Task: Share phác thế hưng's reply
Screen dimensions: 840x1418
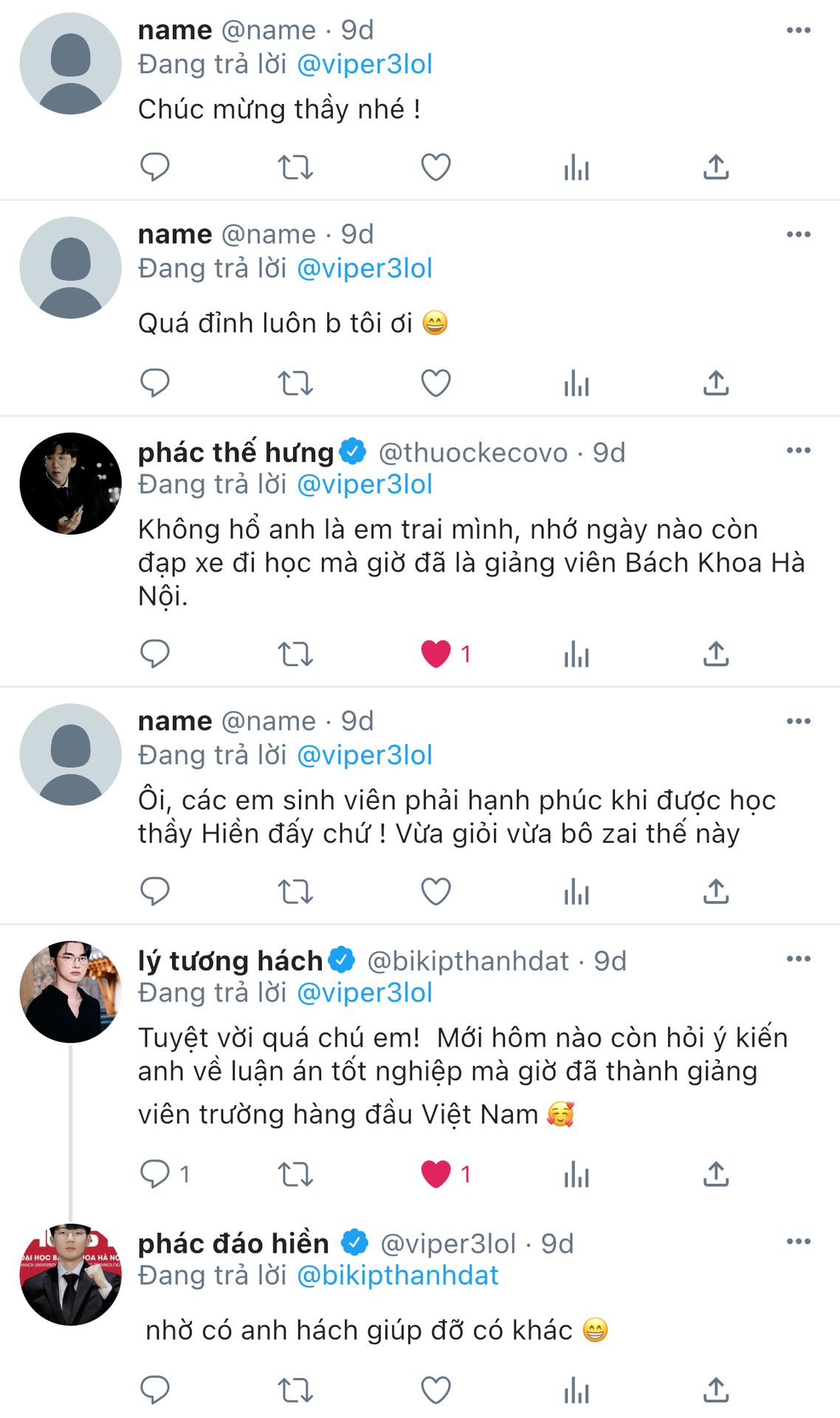Action: pyautogui.click(x=716, y=654)
